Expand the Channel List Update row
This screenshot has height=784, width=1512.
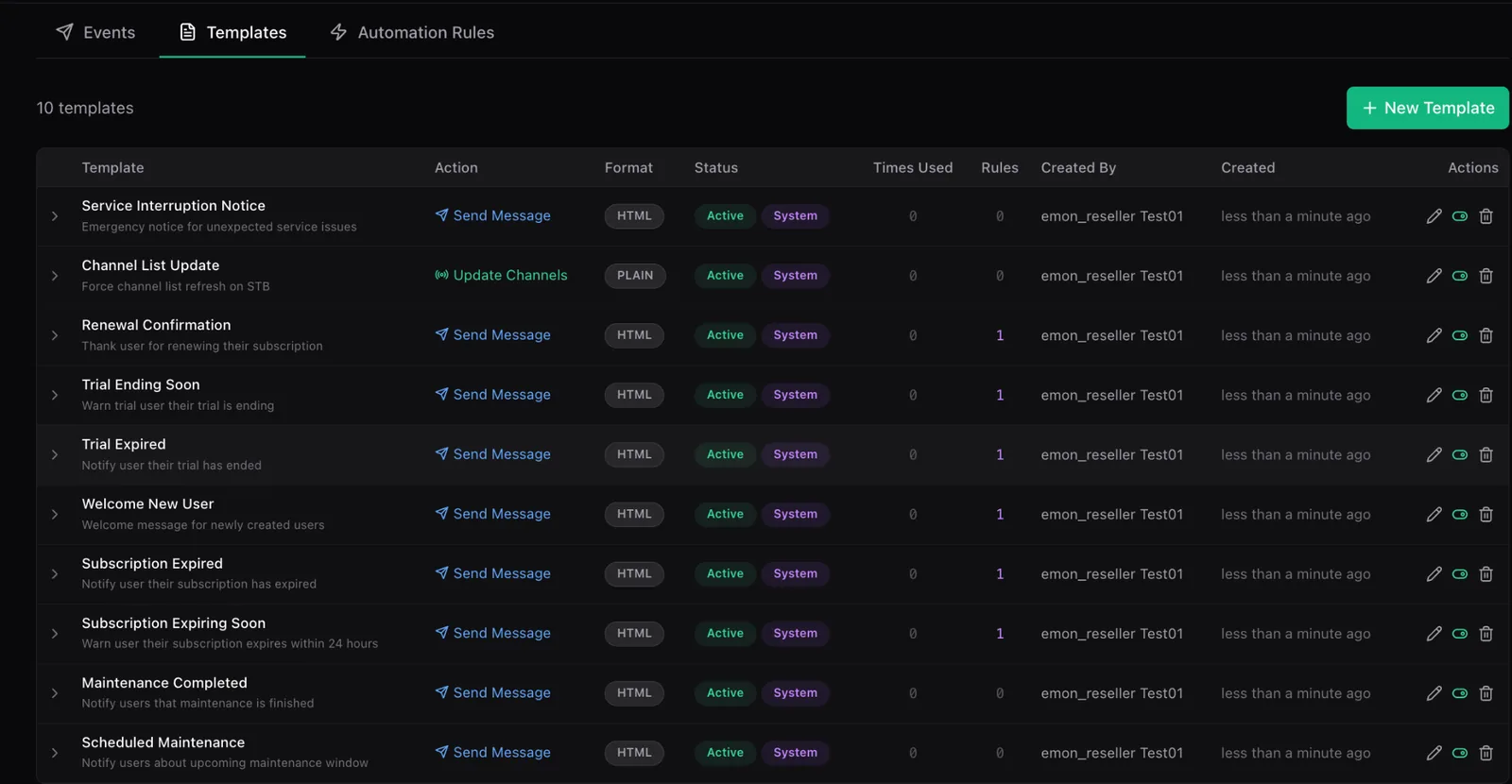55,276
